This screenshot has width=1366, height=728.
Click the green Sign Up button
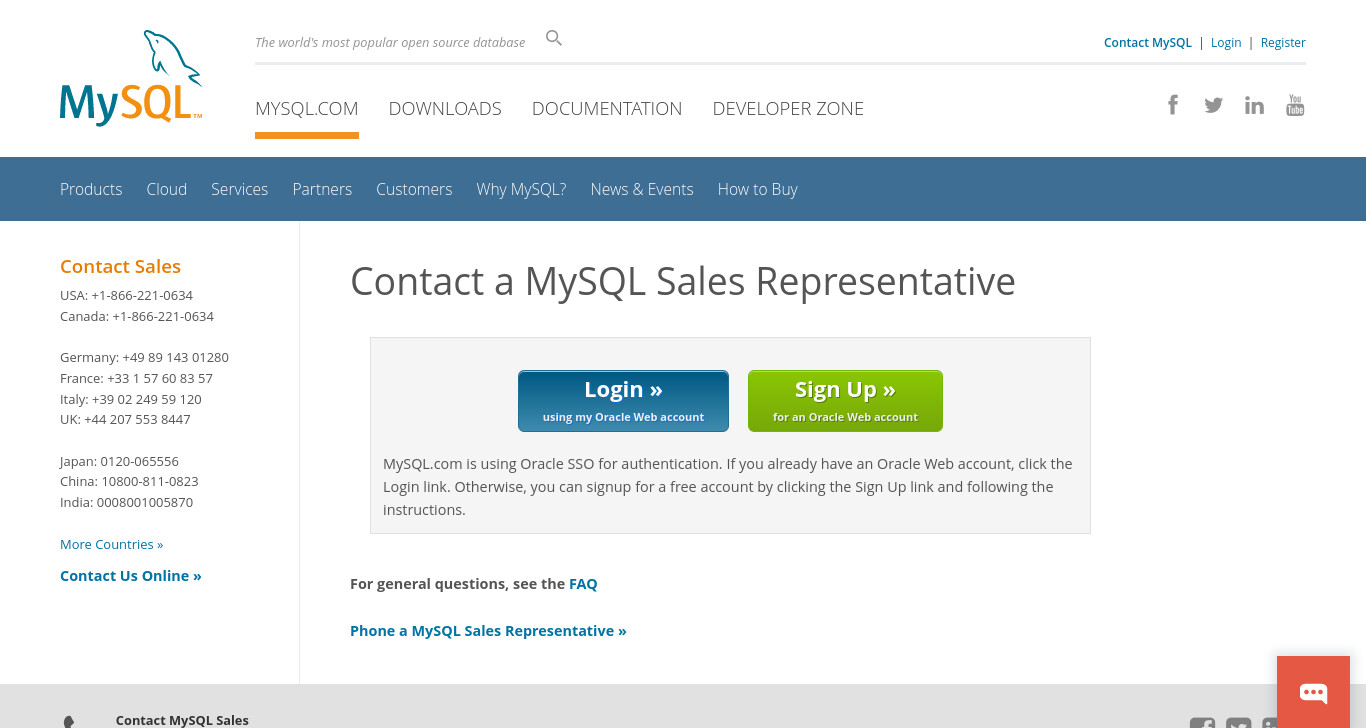(845, 401)
